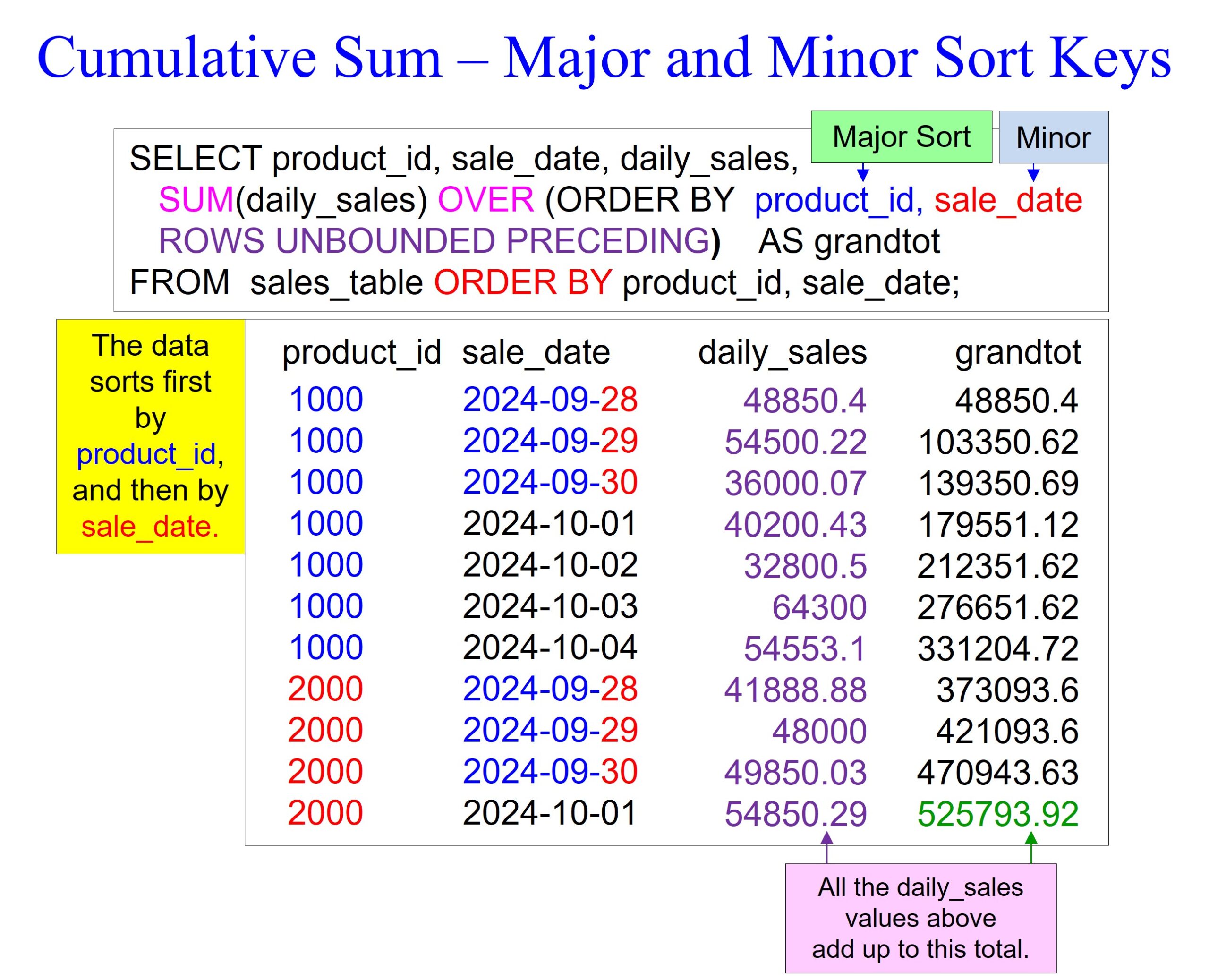
Task: Click purple ROWS UNBOUNDED PRECEDING text
Action: (434, 241)
